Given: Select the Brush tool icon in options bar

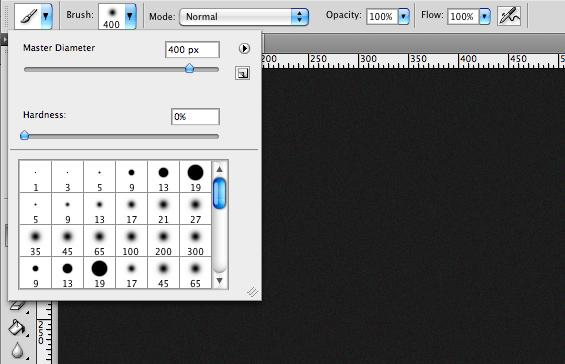Looking at the screenshot, I should pos(28,16).
